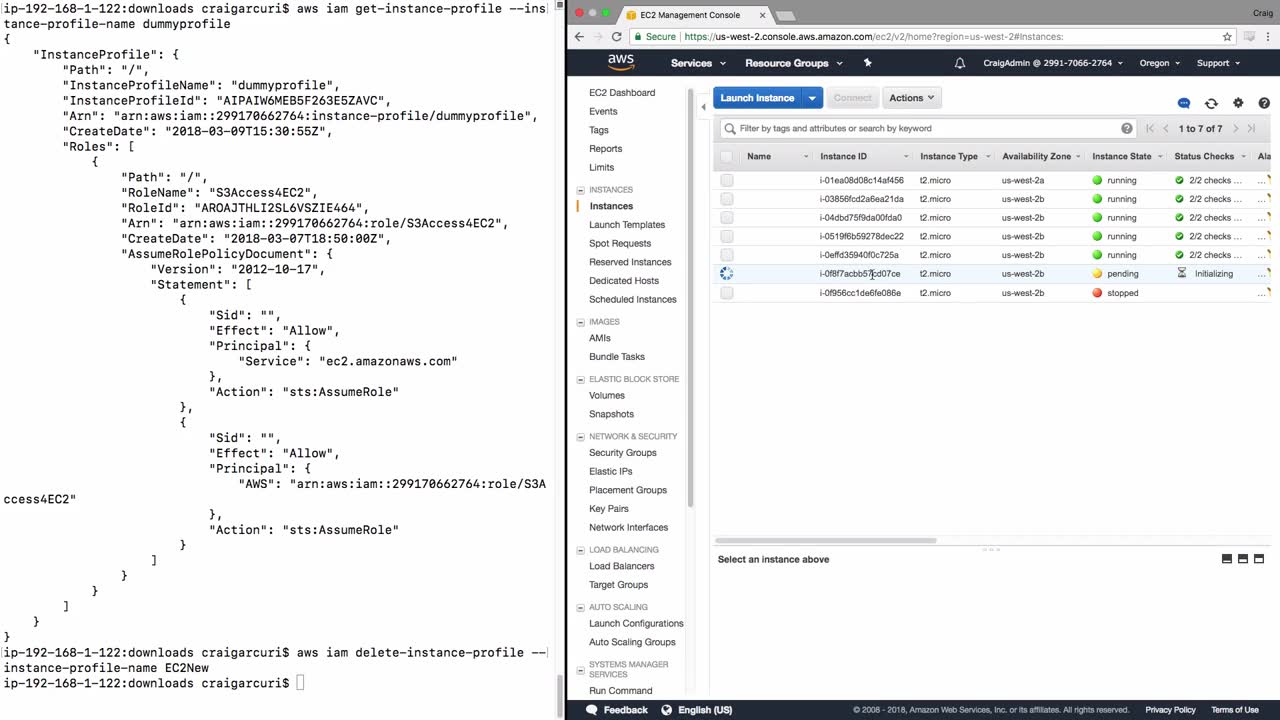The width and height of the screenshot is (1280, 720).
Task: Open EC2 Dashboard in the sidebar
Action: [622, 93]
